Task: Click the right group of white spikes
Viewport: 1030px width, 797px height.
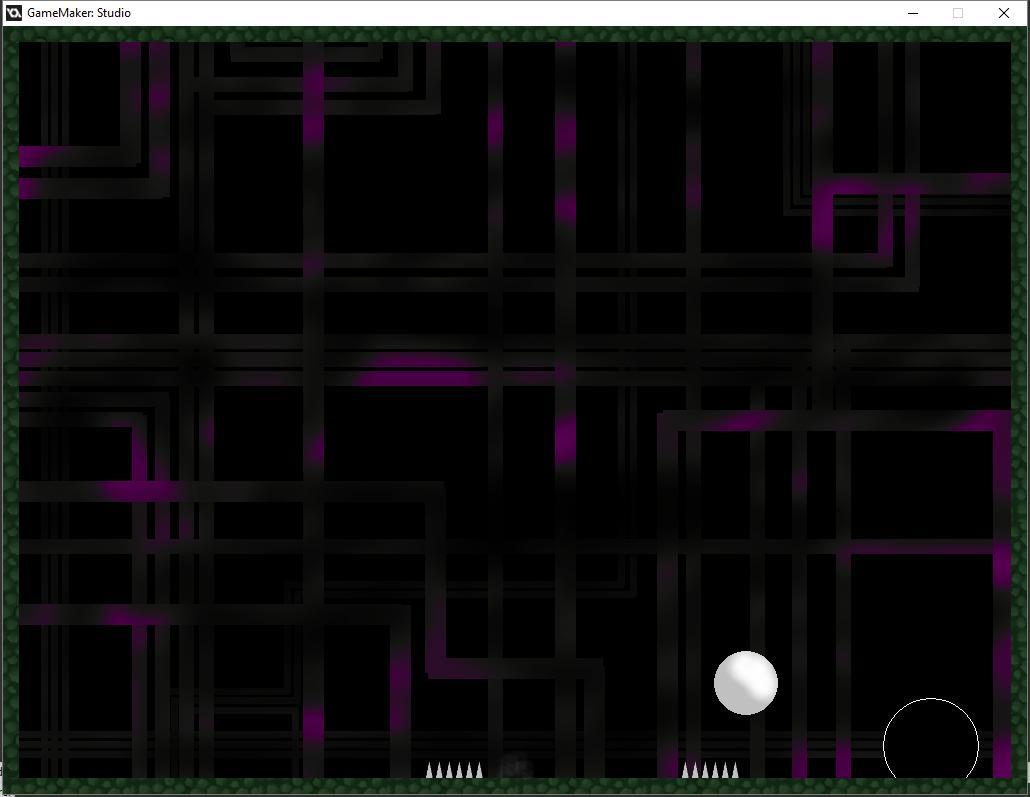Action: pyautogui.click(x=710, y=770)
